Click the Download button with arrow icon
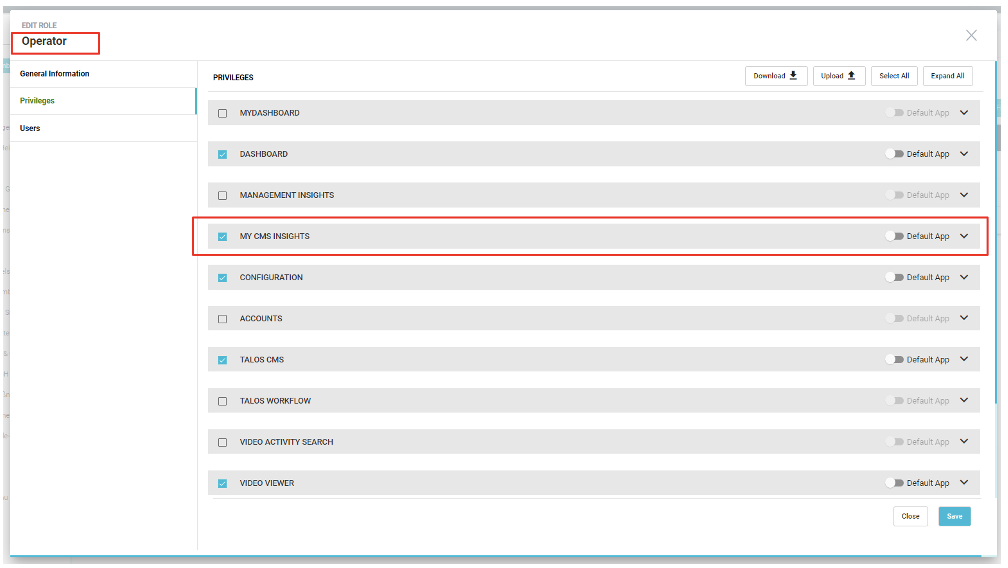Image resolution: width=1008 pixels, height=568 pixels. coord(776,76)
